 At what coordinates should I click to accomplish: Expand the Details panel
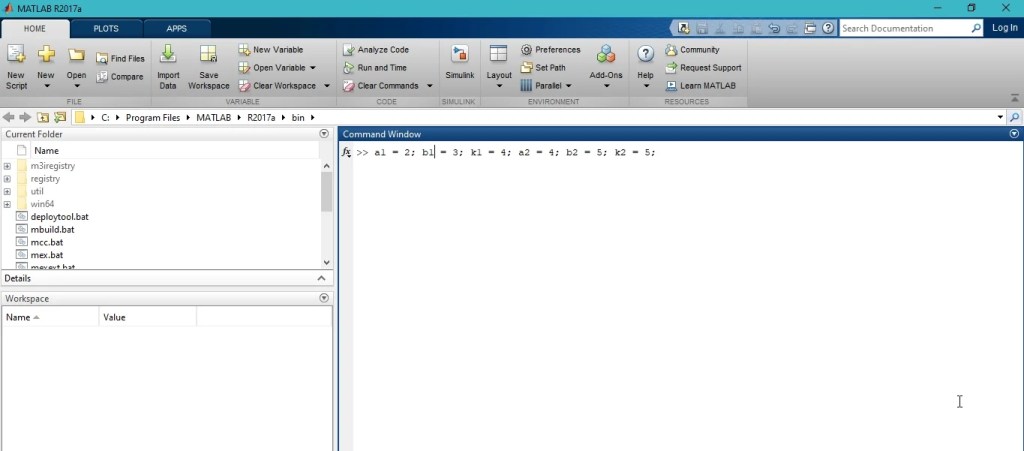tap(321, 279)
